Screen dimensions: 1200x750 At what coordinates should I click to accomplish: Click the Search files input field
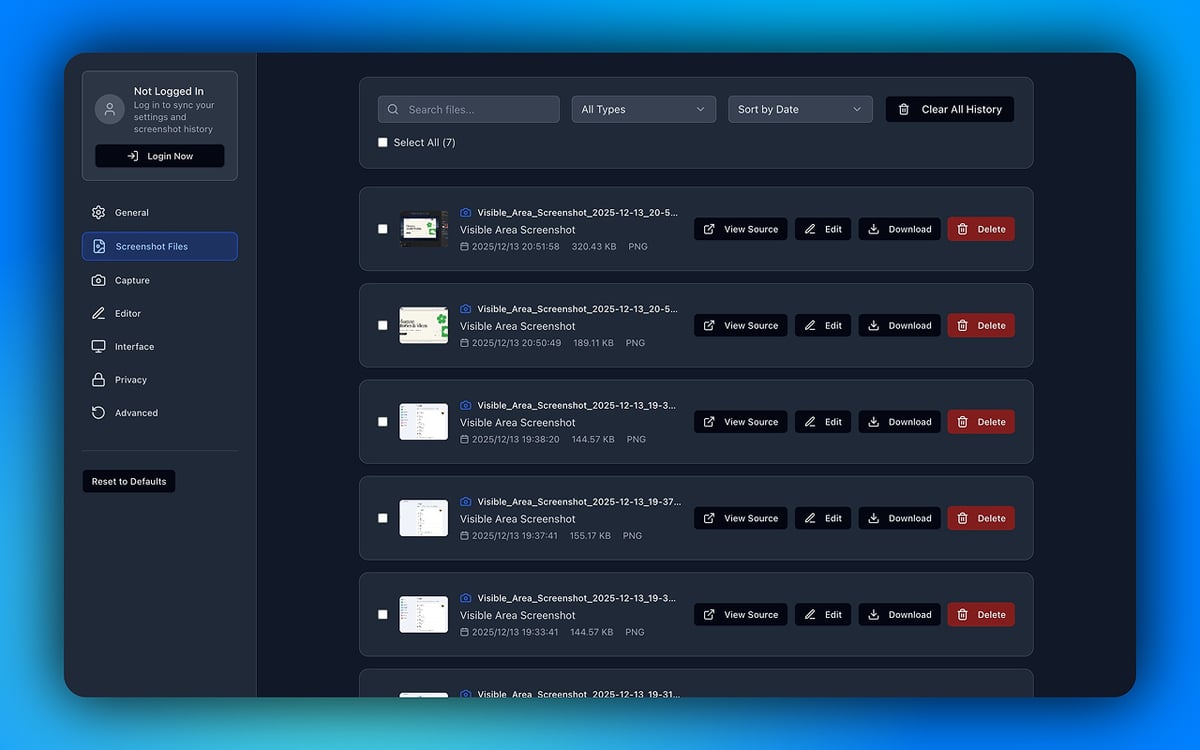(468, 109)
